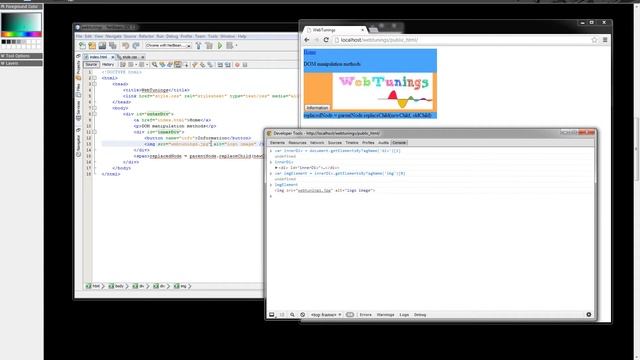Click the Redo arrow in NetBeans toolbar
The image size is (640, 360).
click(x=136, y=46)
